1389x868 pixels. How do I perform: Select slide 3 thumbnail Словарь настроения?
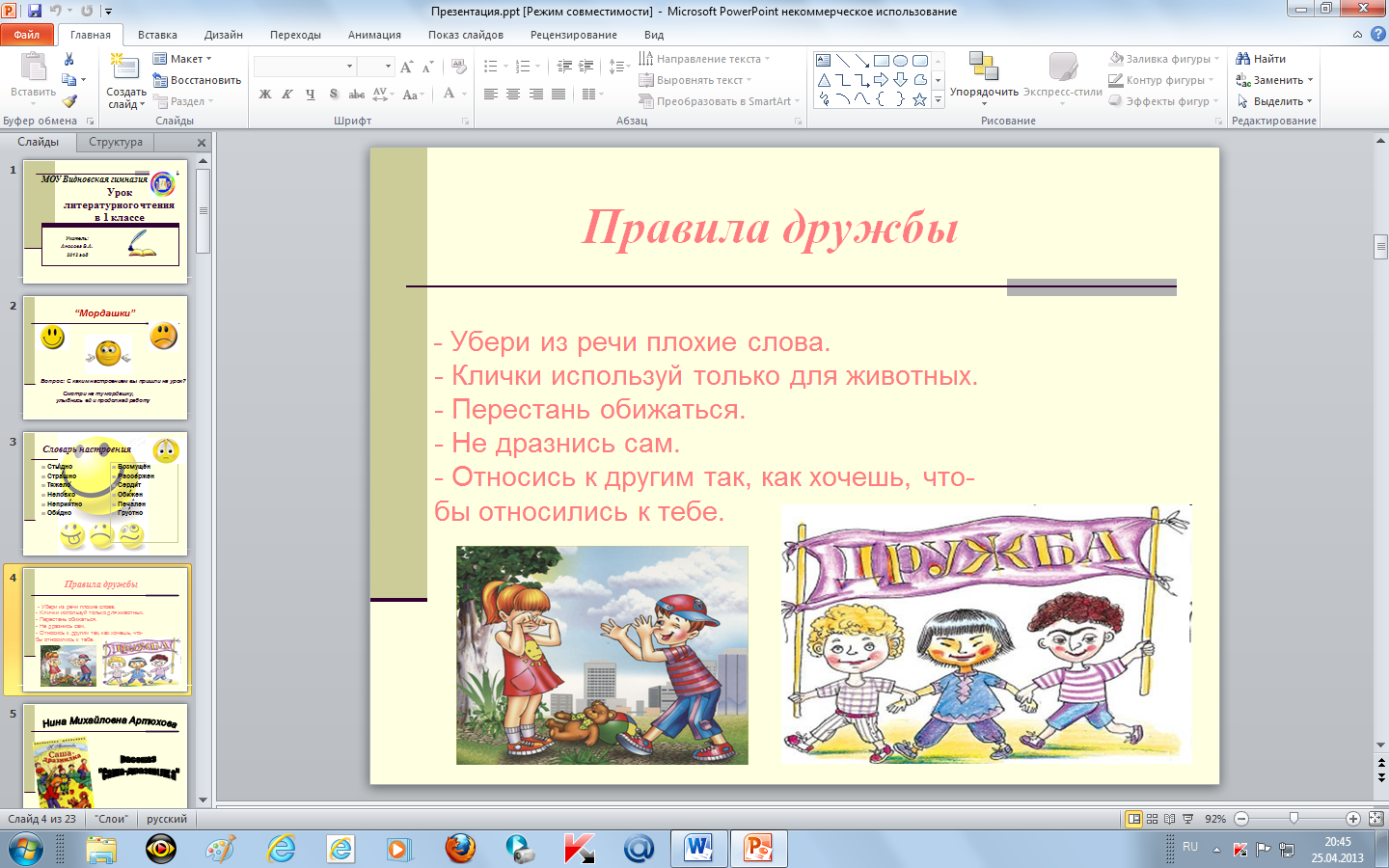point(105,493)
